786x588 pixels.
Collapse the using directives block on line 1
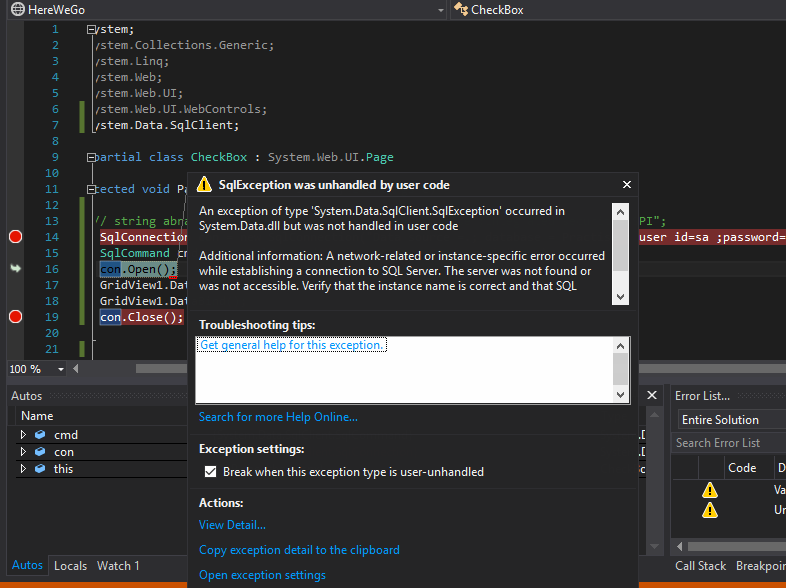[x=91, y=30]
